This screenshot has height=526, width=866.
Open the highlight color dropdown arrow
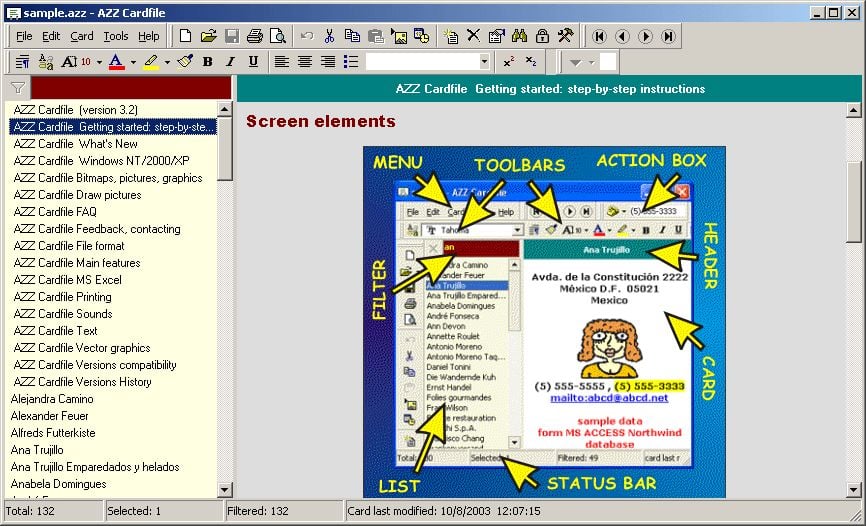(167, 62)
